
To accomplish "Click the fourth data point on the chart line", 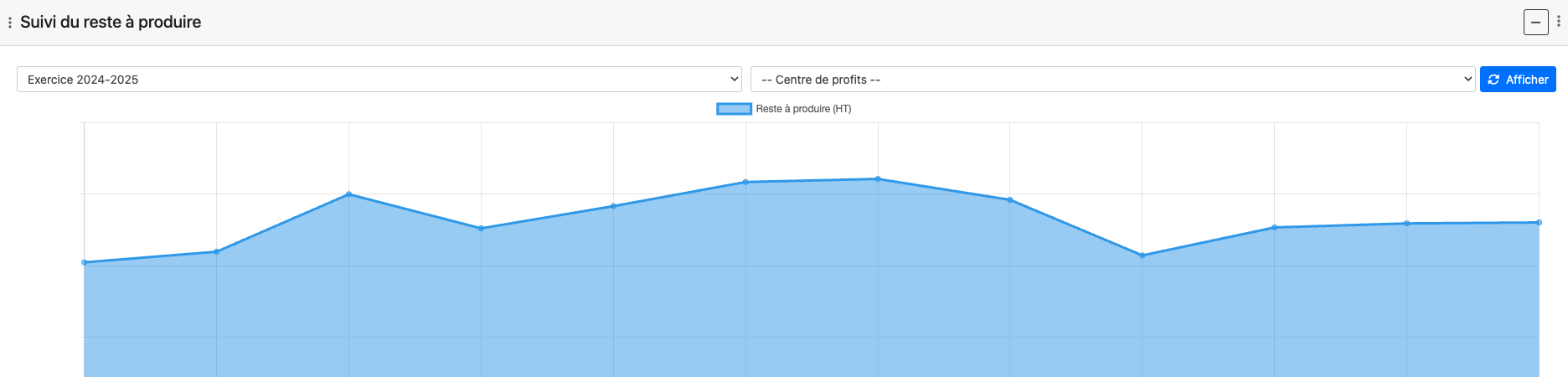I will (x=481, y=228).
